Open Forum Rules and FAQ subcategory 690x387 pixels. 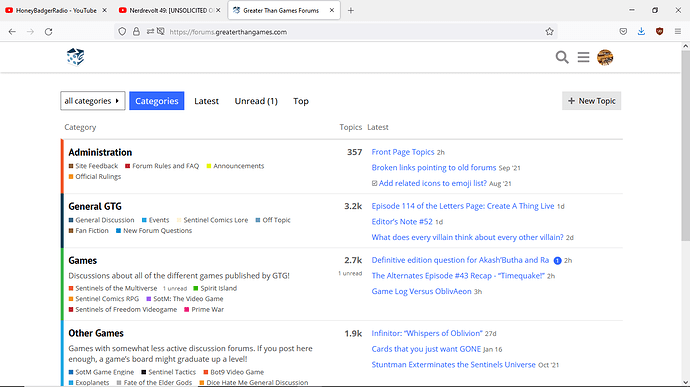[162, 166]
